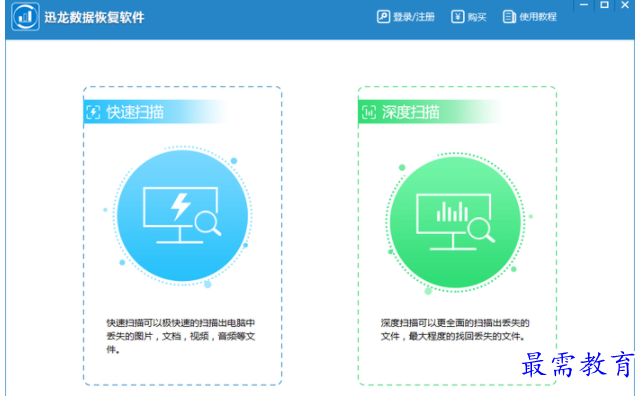Click the quick scan lightning bracket icon
The width and height of the screenshot is (643, 396).
click(x=93, y=112)
